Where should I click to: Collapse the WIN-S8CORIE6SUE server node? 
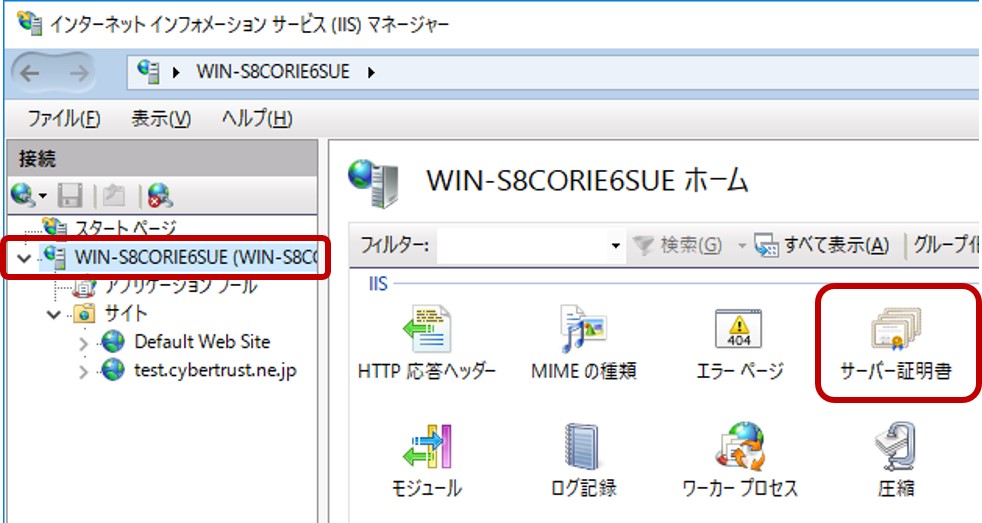[23, 258]
